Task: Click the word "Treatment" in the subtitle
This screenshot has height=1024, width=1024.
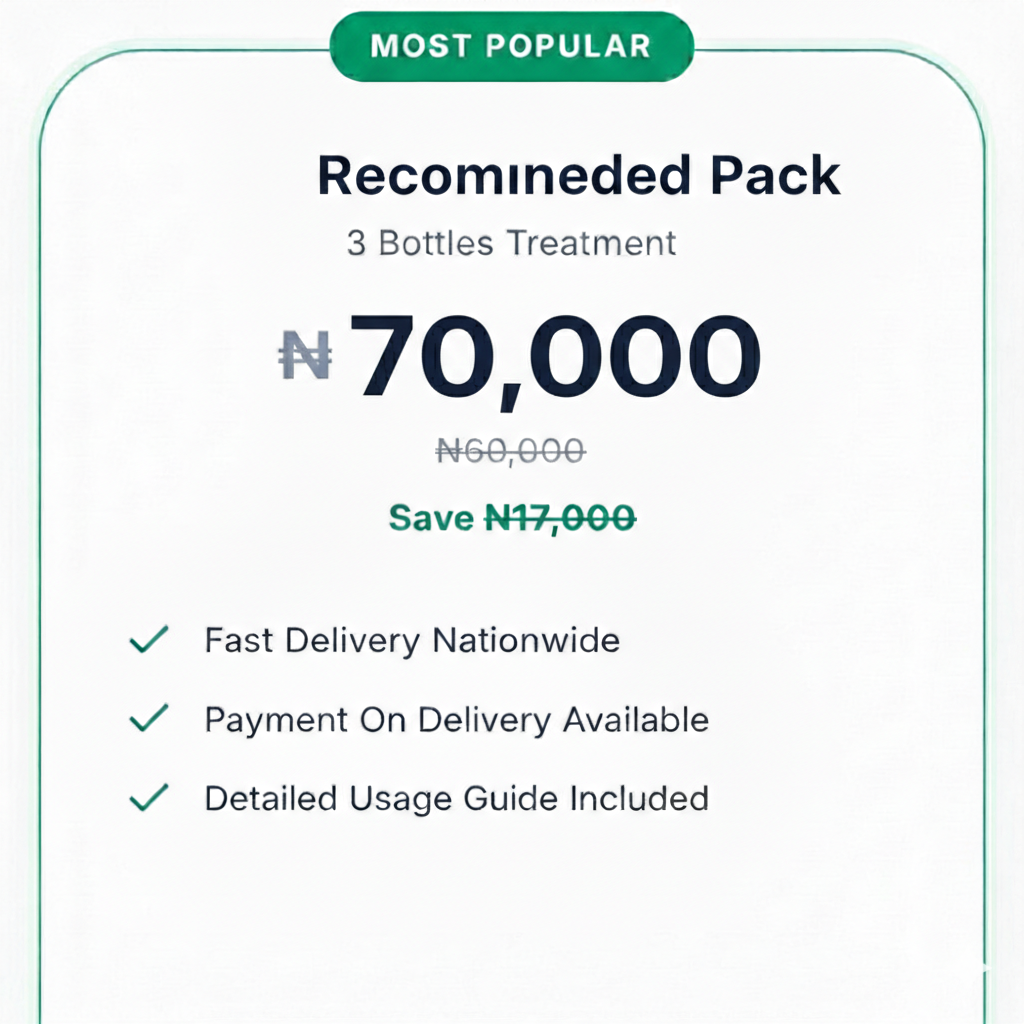Action: (x=591, y=243)
